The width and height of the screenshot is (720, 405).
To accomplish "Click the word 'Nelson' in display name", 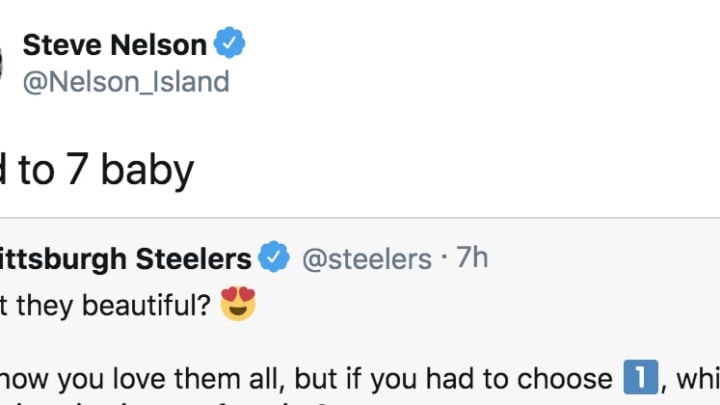I will 159,45.
